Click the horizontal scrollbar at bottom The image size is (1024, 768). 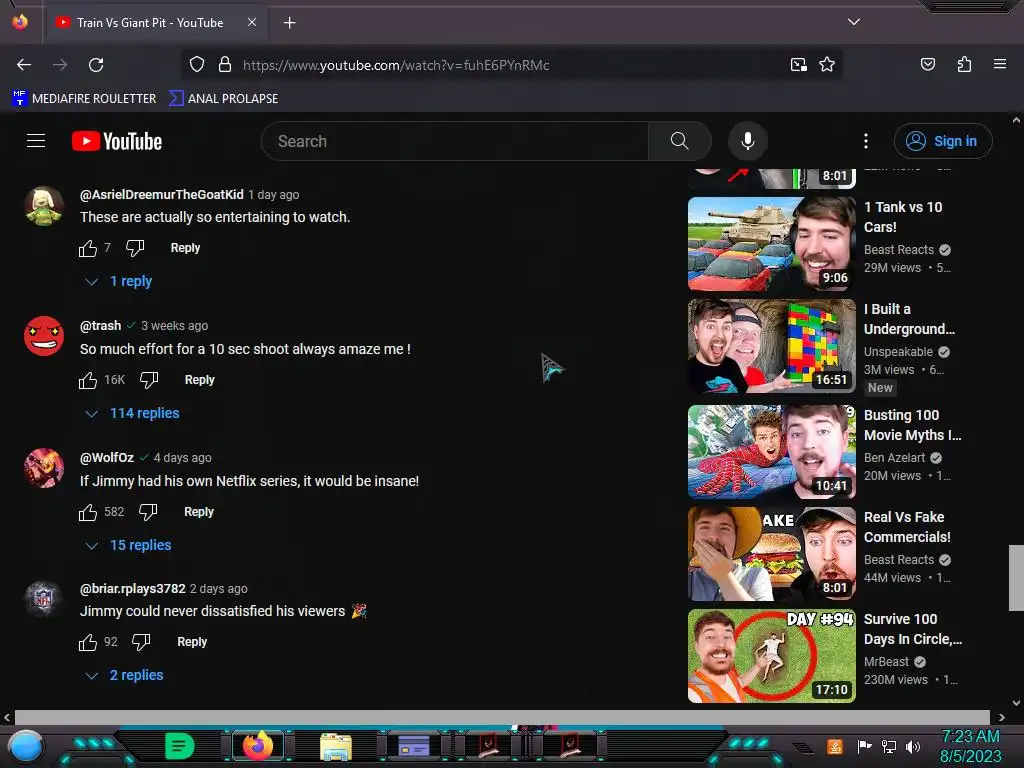[502, 717]
